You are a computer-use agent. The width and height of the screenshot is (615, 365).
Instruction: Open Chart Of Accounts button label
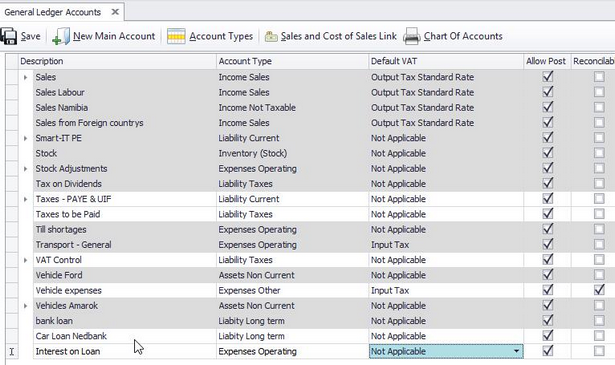(463, 36)
